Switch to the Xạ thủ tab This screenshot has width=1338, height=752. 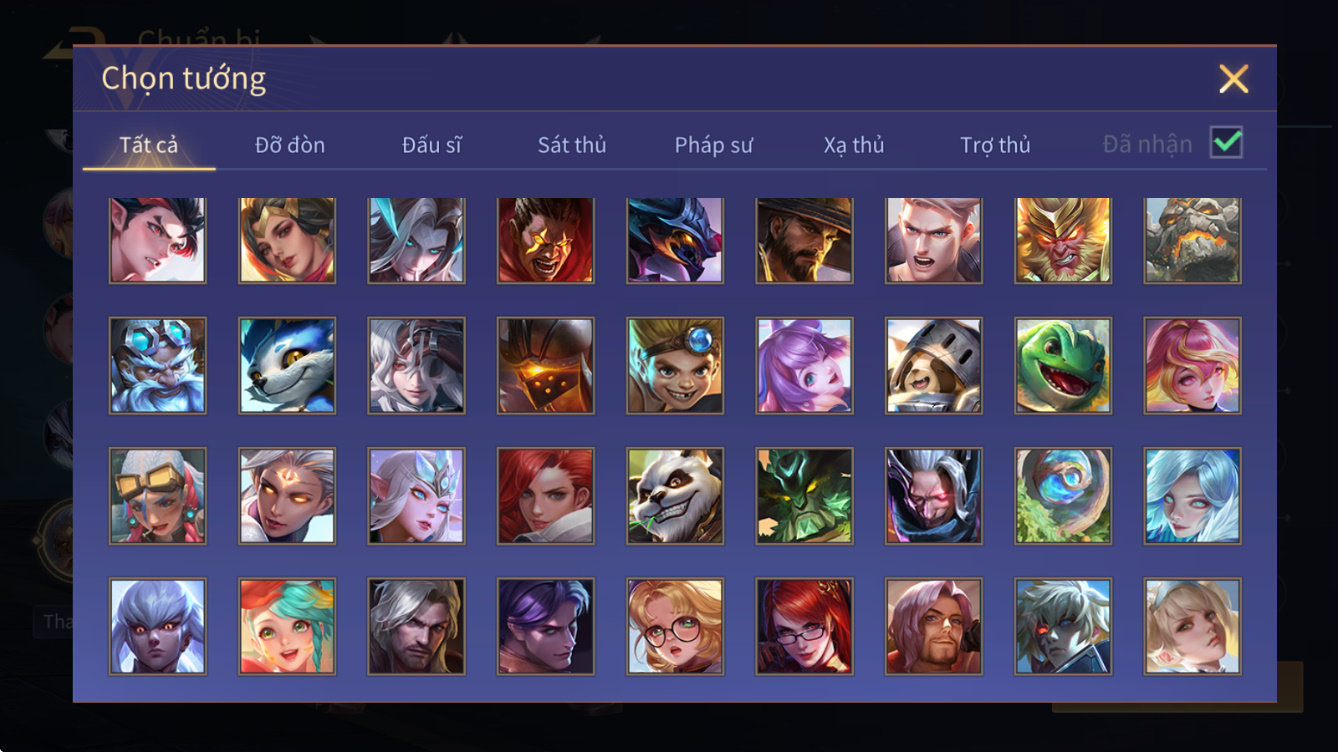(854, 145)
